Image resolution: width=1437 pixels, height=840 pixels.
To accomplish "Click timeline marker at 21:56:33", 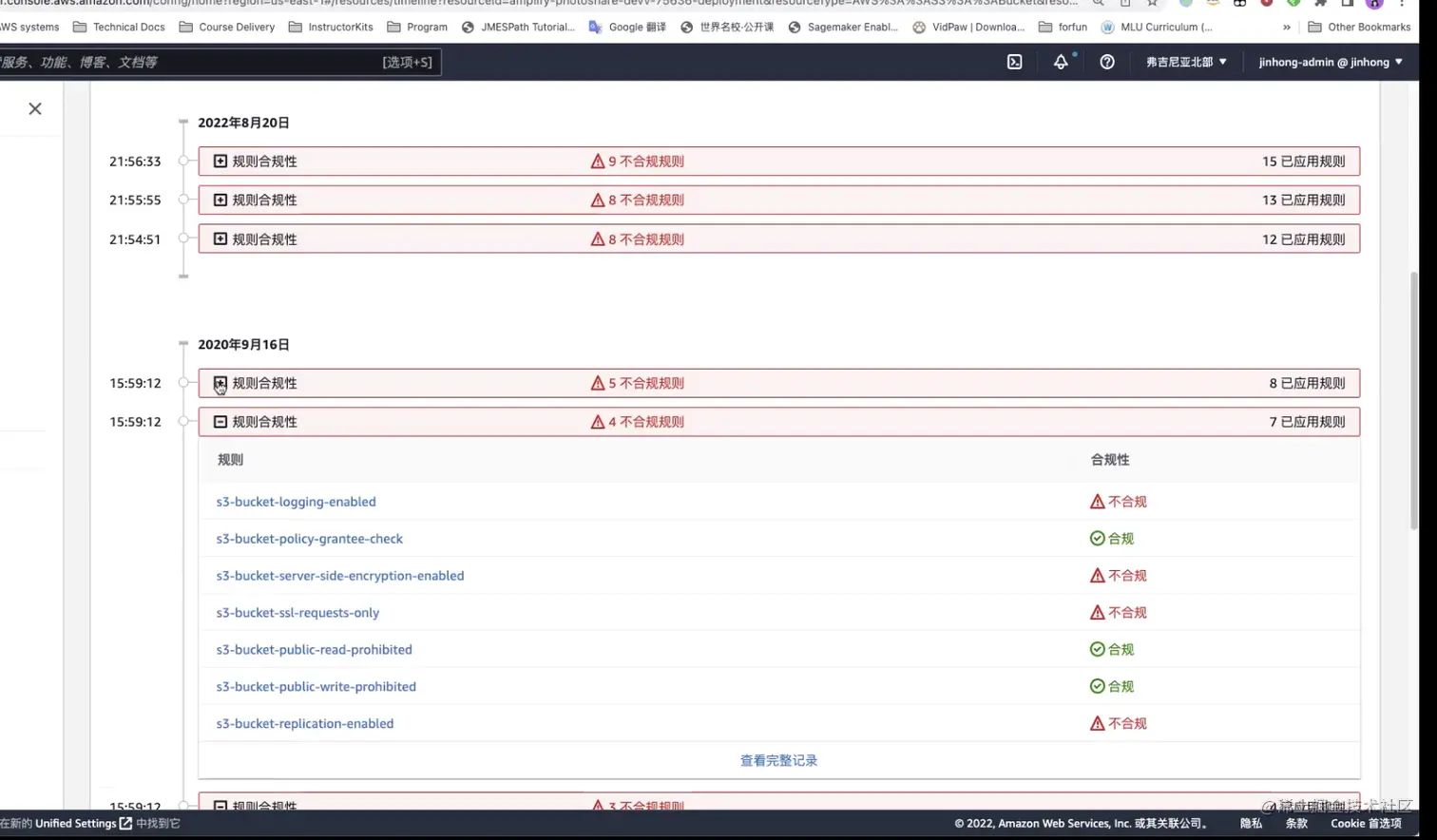I will pos(183,161).
